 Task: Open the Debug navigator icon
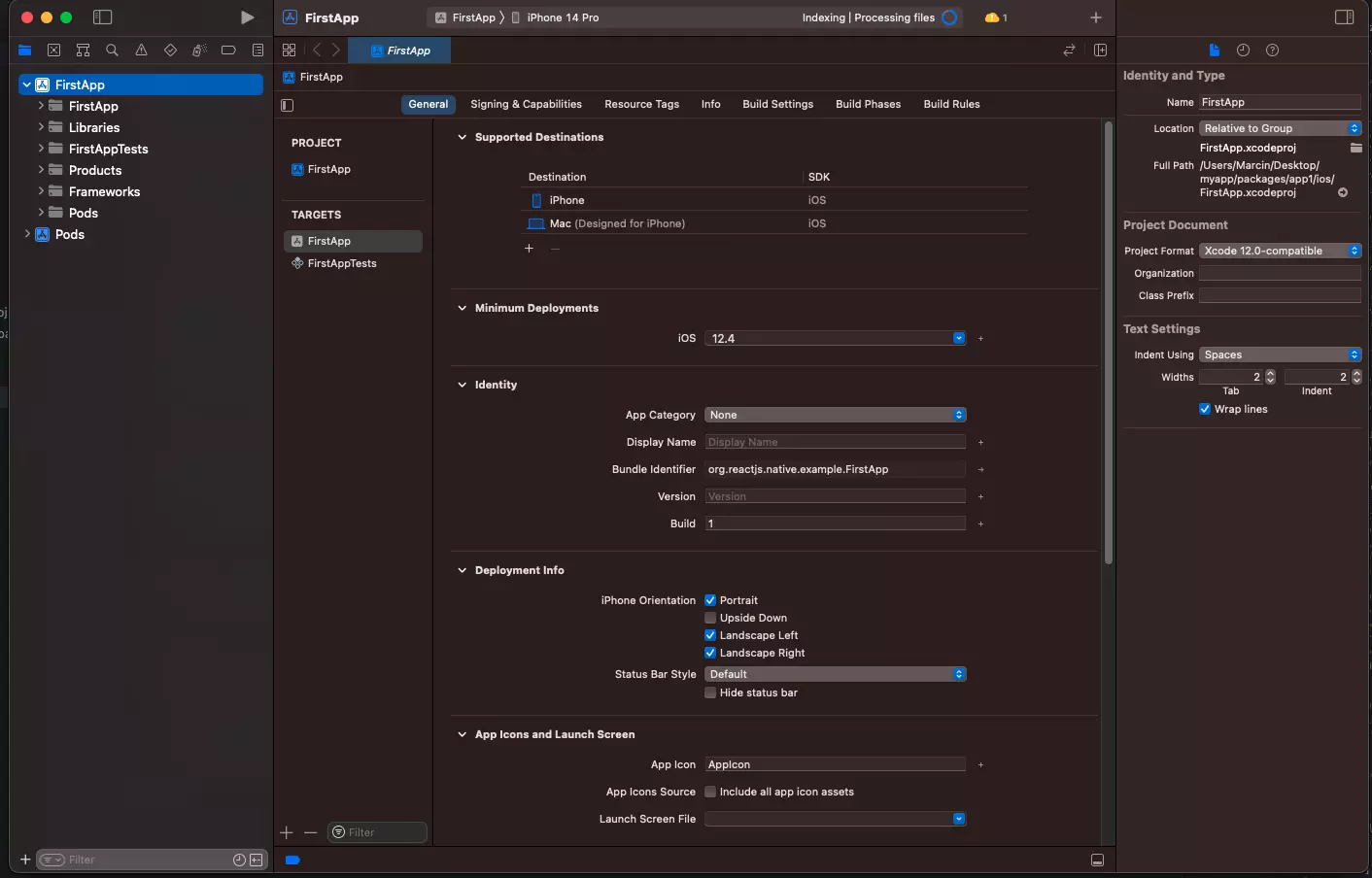point(199,51)
